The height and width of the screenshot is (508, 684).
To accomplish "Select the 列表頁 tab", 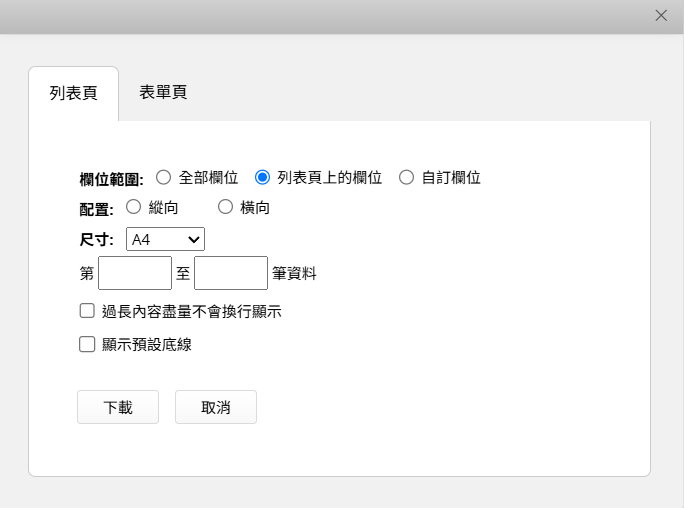I will click(x=73, y=94).
